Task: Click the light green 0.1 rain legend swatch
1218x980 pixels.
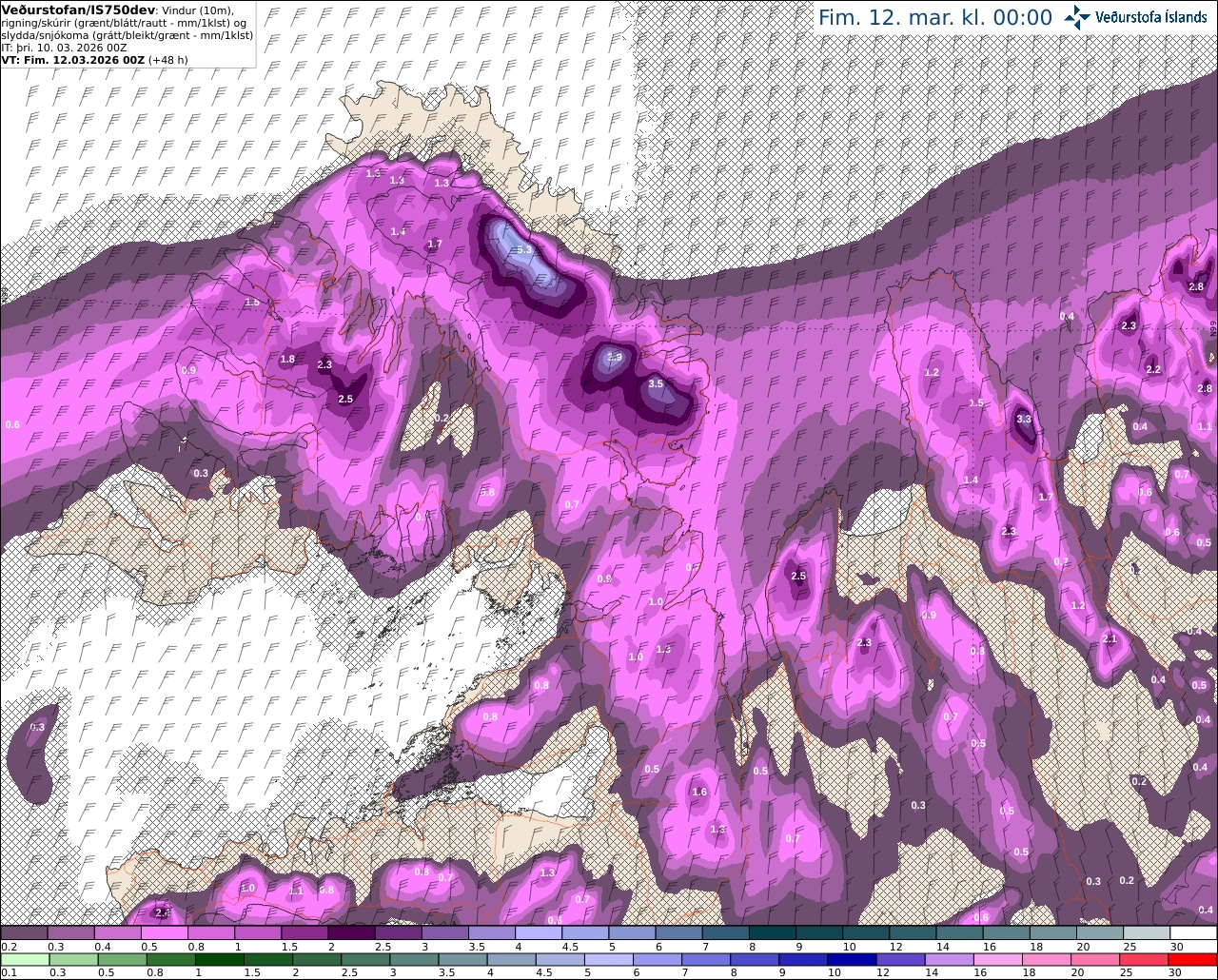Action: pos(23,959)
